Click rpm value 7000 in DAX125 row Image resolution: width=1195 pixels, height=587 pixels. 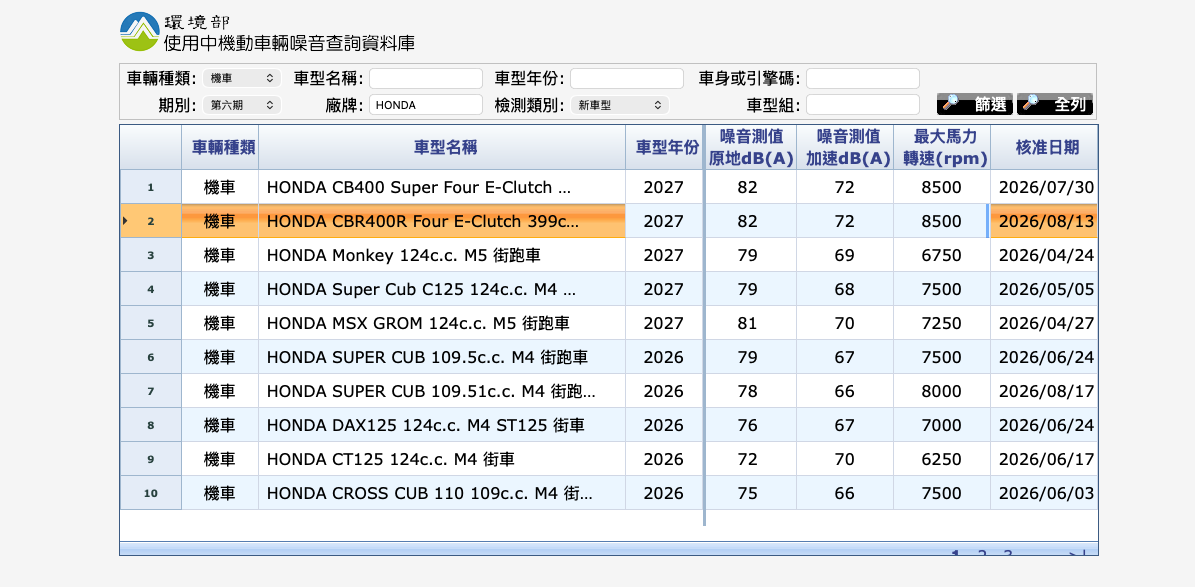click(941, 425)
